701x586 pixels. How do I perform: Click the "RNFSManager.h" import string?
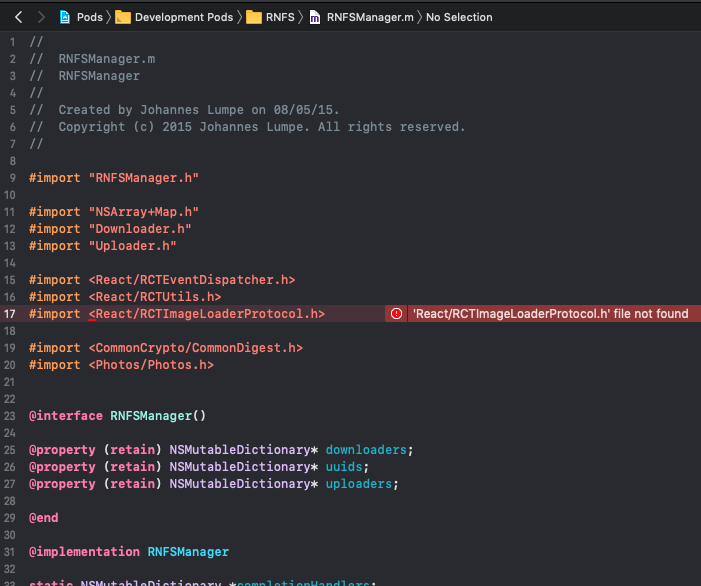click(144, 178)
